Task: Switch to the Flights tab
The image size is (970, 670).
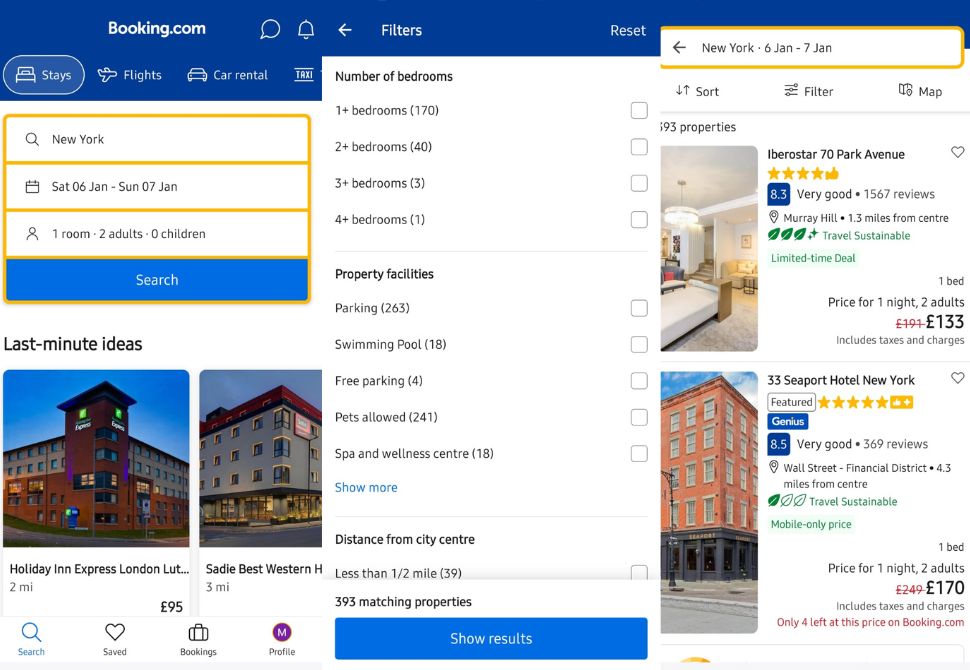Action: pos(129,75)
